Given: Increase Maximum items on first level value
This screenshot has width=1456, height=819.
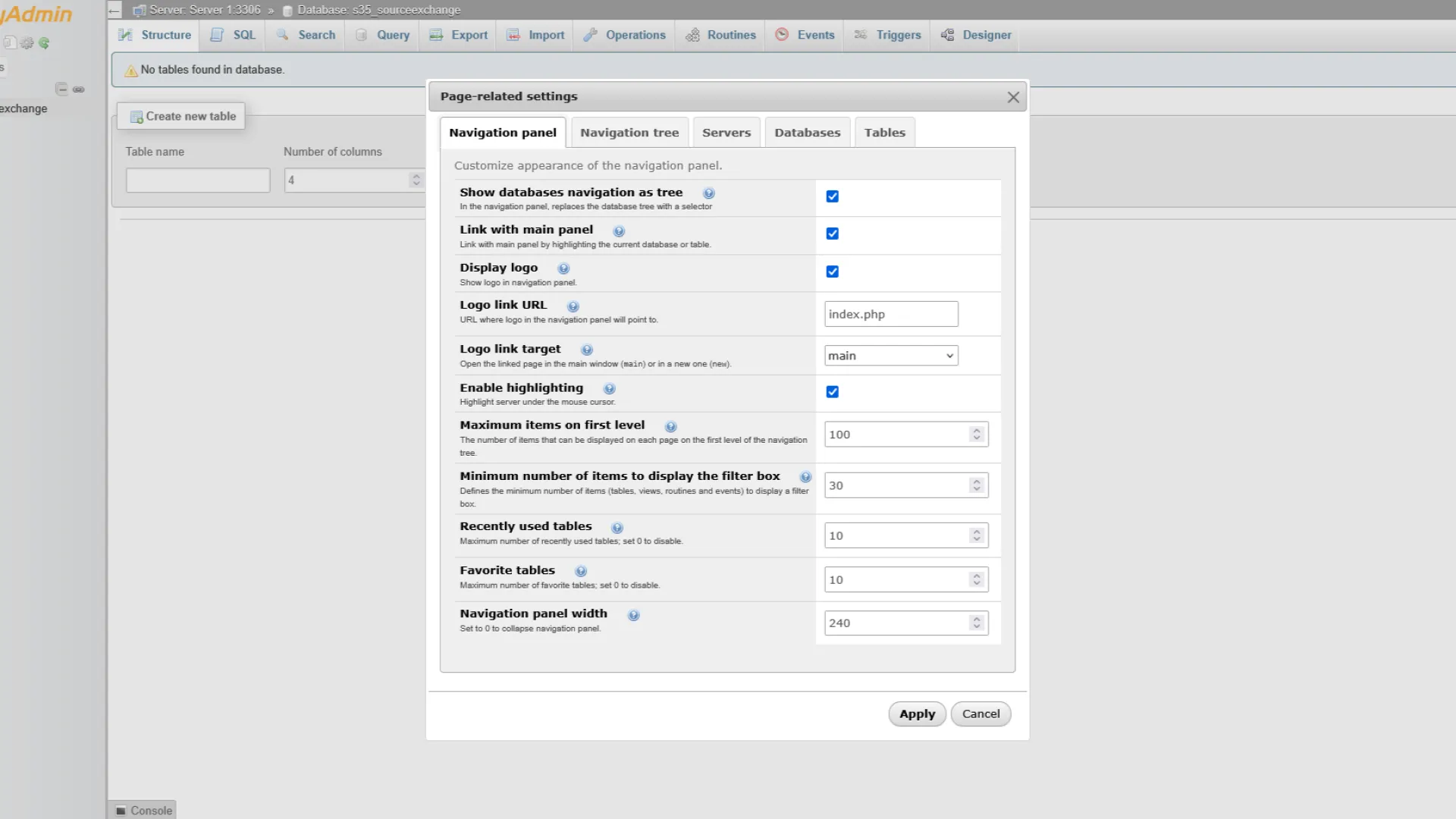Looking at the screenshot, I should (977, 430).
